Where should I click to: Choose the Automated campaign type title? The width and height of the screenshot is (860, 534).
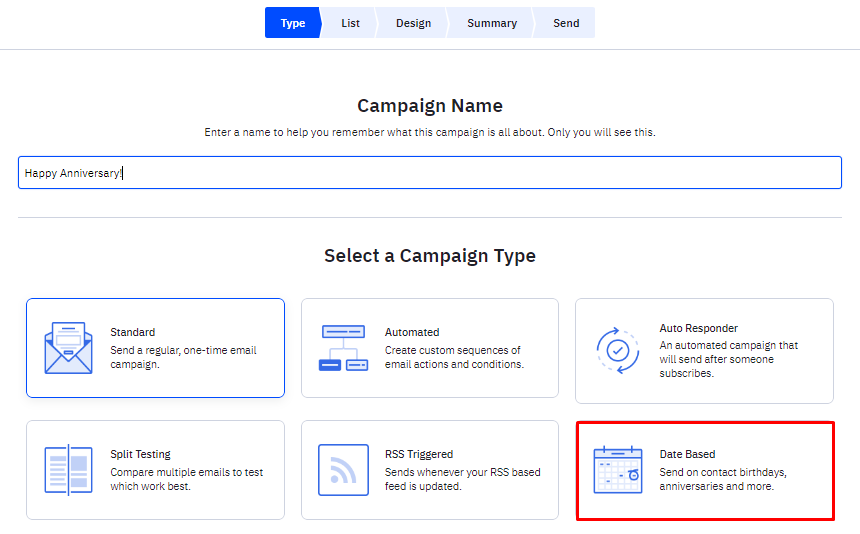tap(412, 332)
